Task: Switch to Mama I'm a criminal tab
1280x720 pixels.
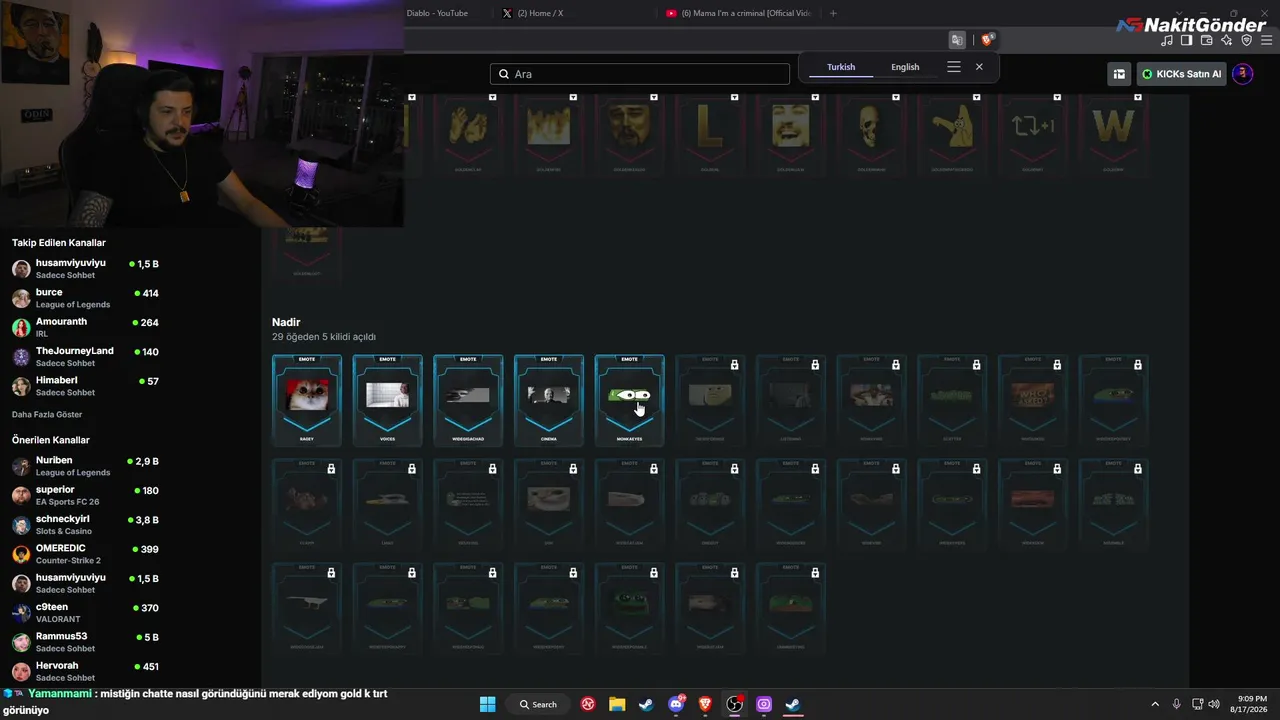Action: pos(738,13)
